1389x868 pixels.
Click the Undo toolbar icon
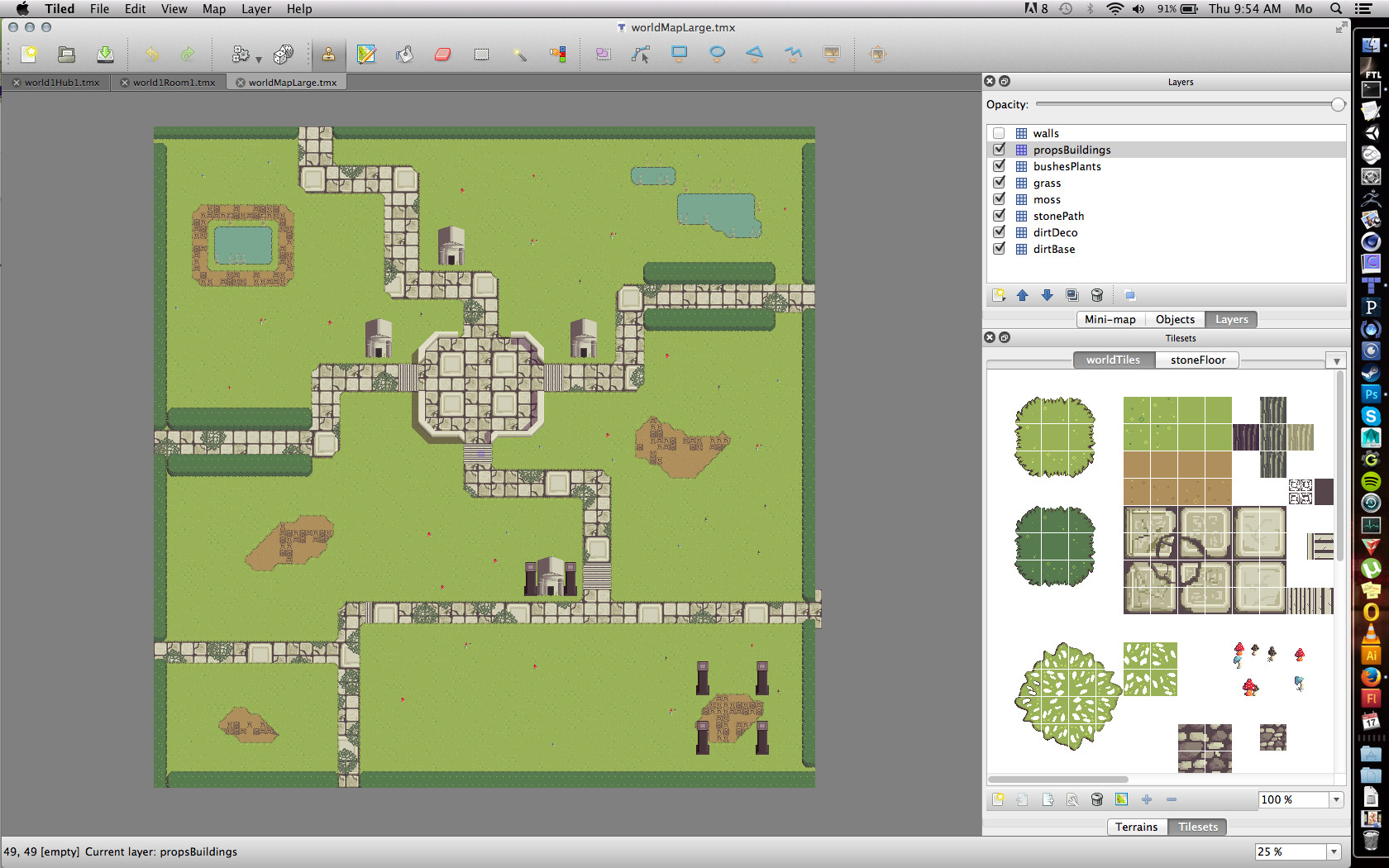coord(152,55)
